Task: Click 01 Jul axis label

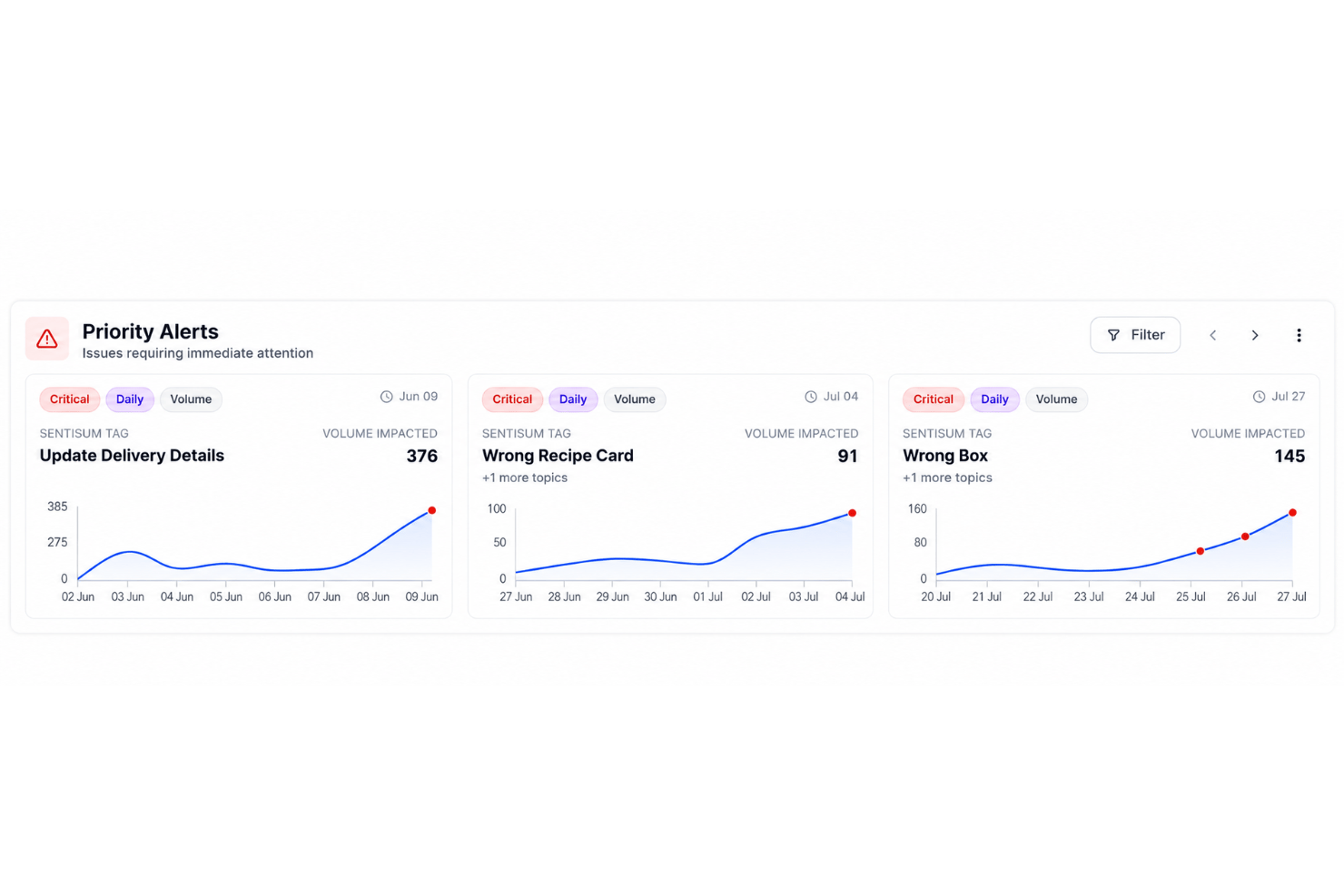Action: pyautogui.click(x=707, y=596)
